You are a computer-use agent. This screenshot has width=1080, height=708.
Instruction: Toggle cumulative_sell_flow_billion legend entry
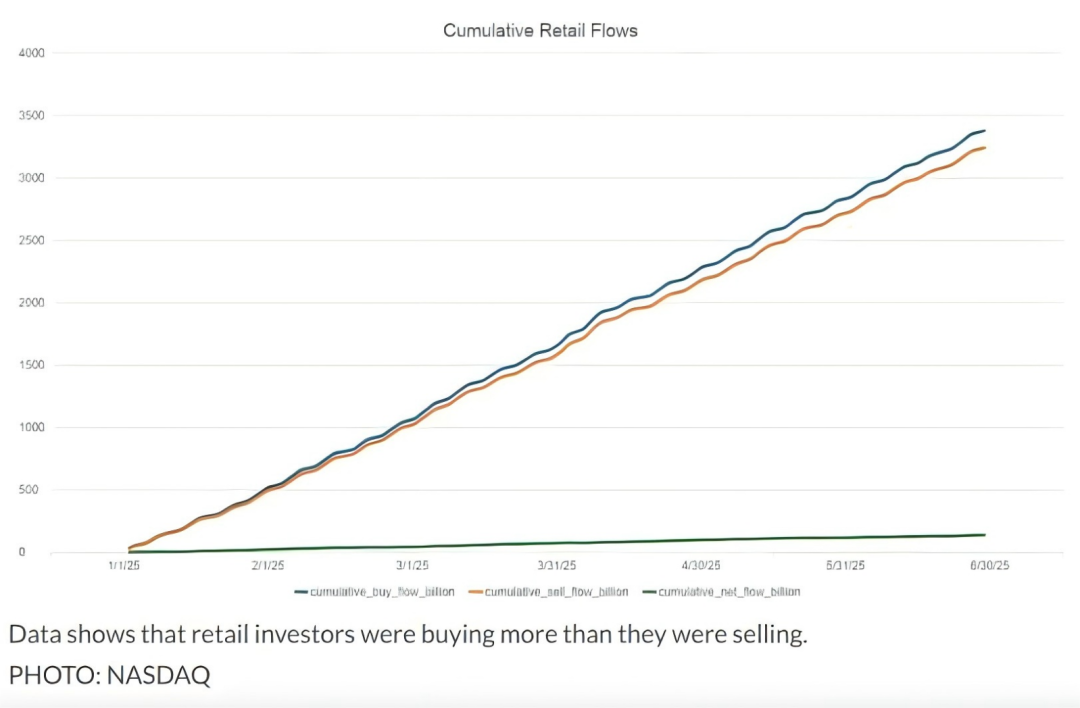549,592
